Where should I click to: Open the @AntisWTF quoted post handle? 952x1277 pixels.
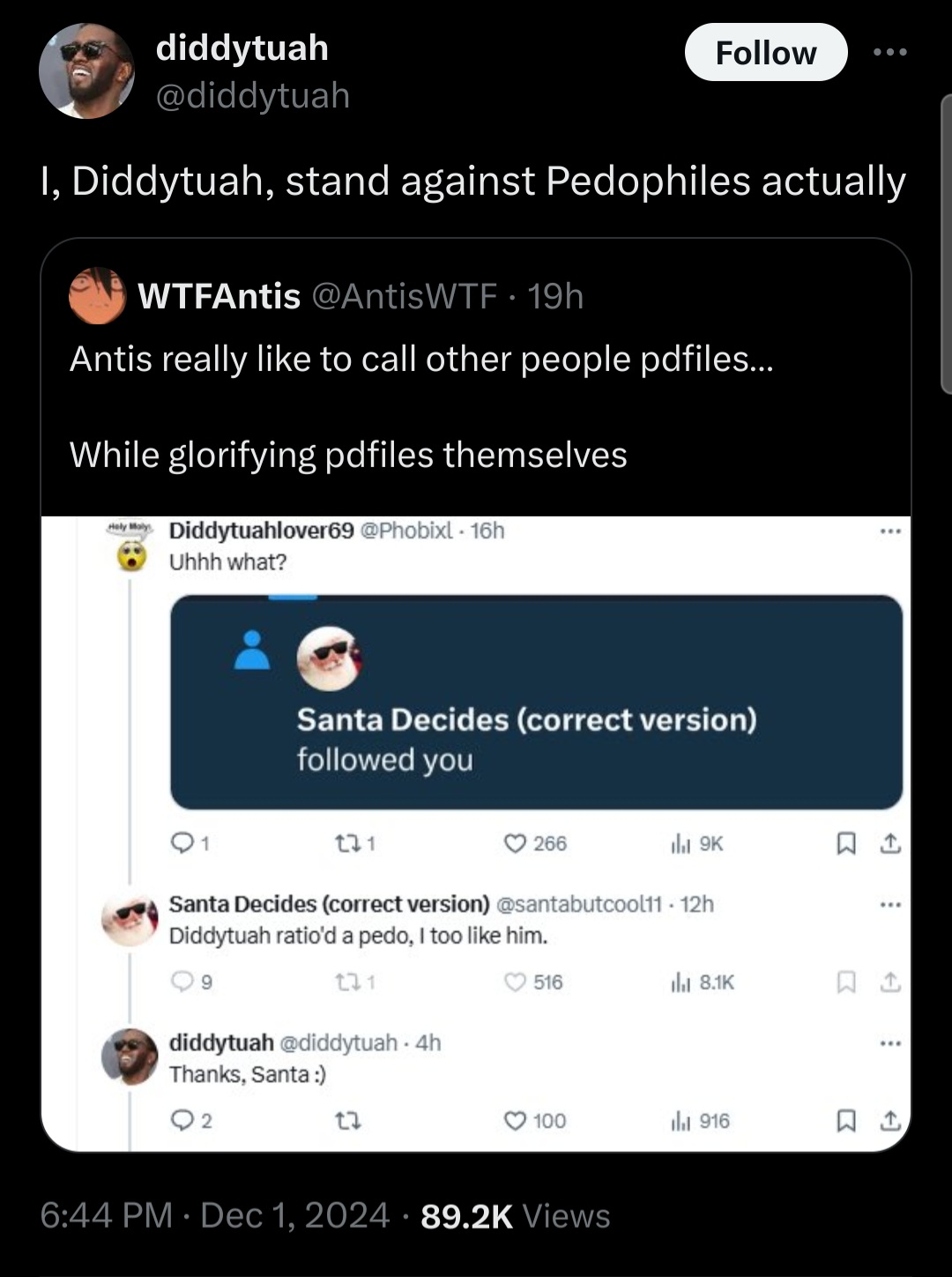click(405, 296)
